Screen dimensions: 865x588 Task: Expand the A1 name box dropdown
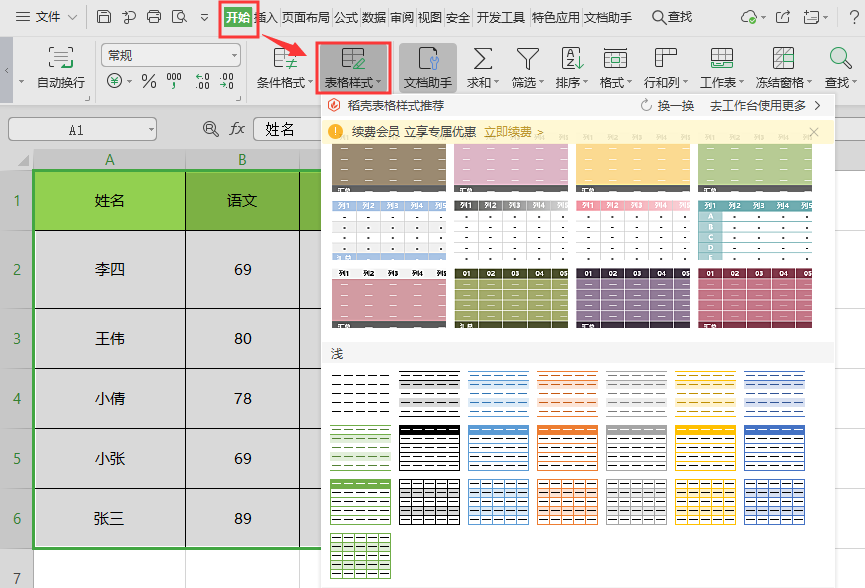point(150,129)
